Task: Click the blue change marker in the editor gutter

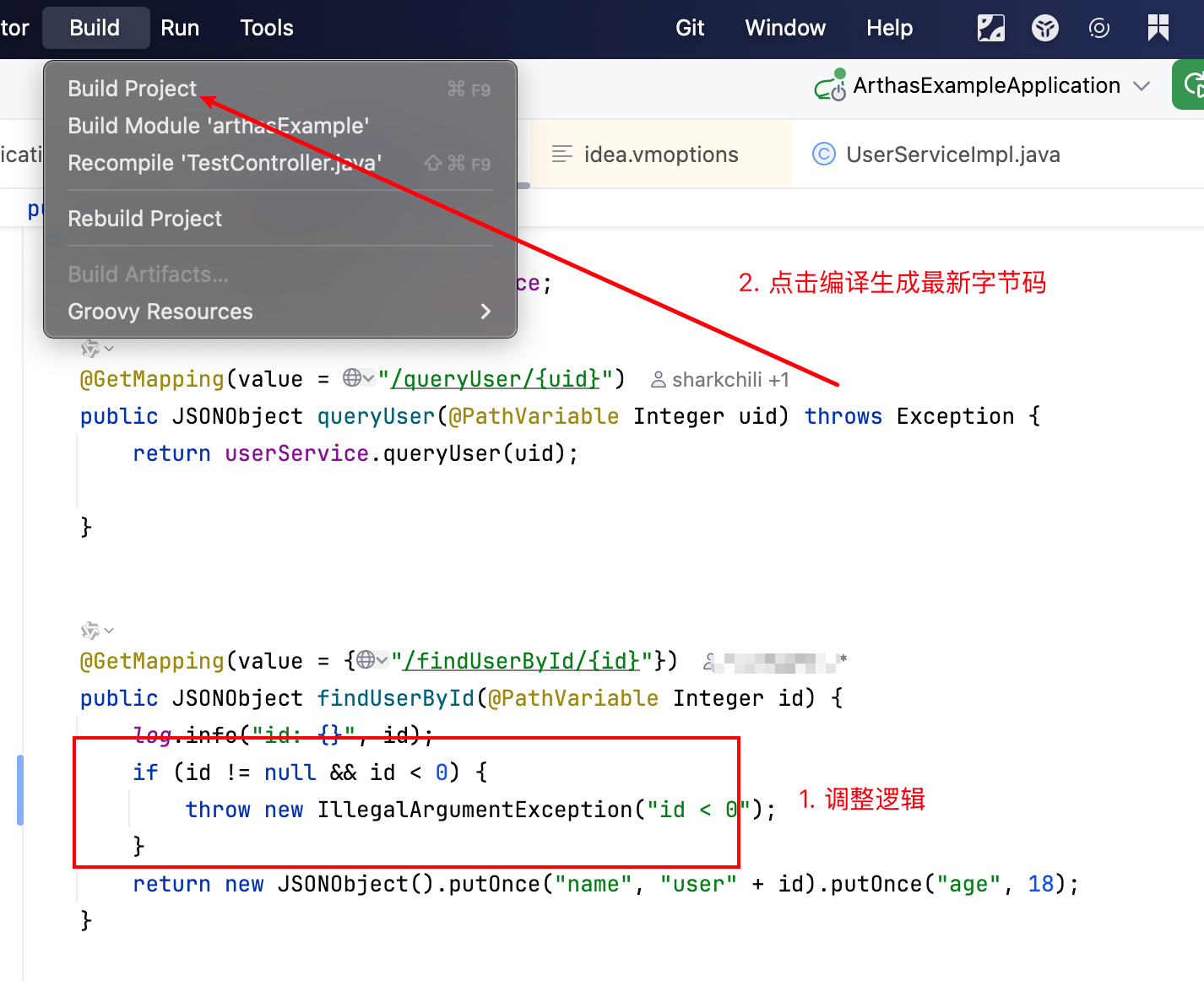Action: pos(20,790)
